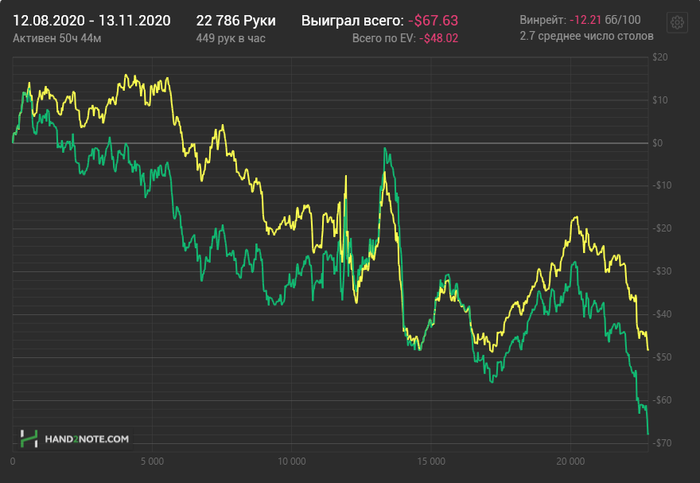Click the 15 000 x-axis label
Image resolution: width=700 pixels, height=483 pixels.
tap(431, 461)
